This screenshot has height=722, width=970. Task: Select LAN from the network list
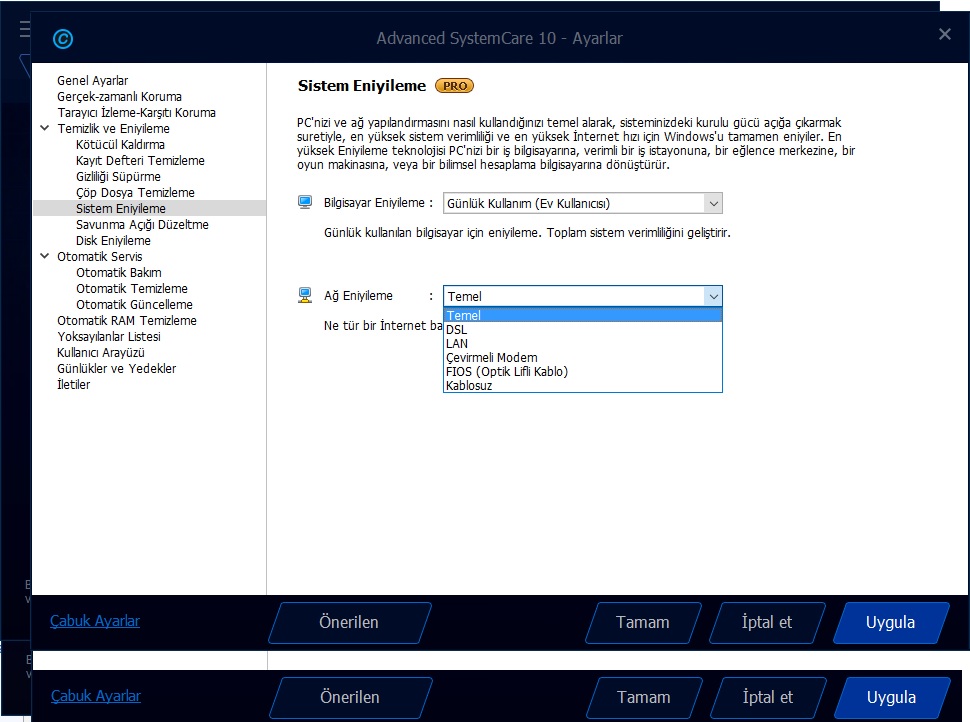pyautogui.click(x=583, y=343)
